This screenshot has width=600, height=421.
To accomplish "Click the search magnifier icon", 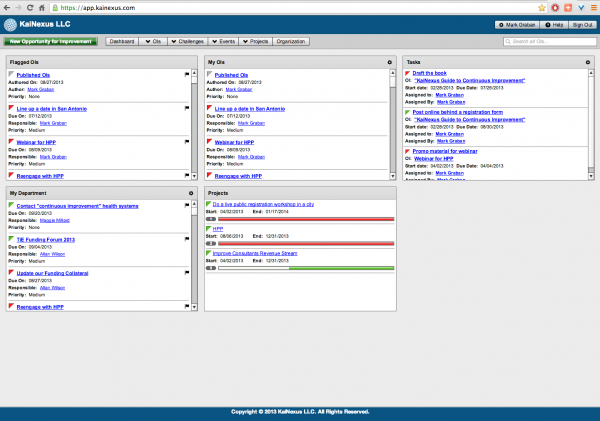I will (x=508, y=41).
